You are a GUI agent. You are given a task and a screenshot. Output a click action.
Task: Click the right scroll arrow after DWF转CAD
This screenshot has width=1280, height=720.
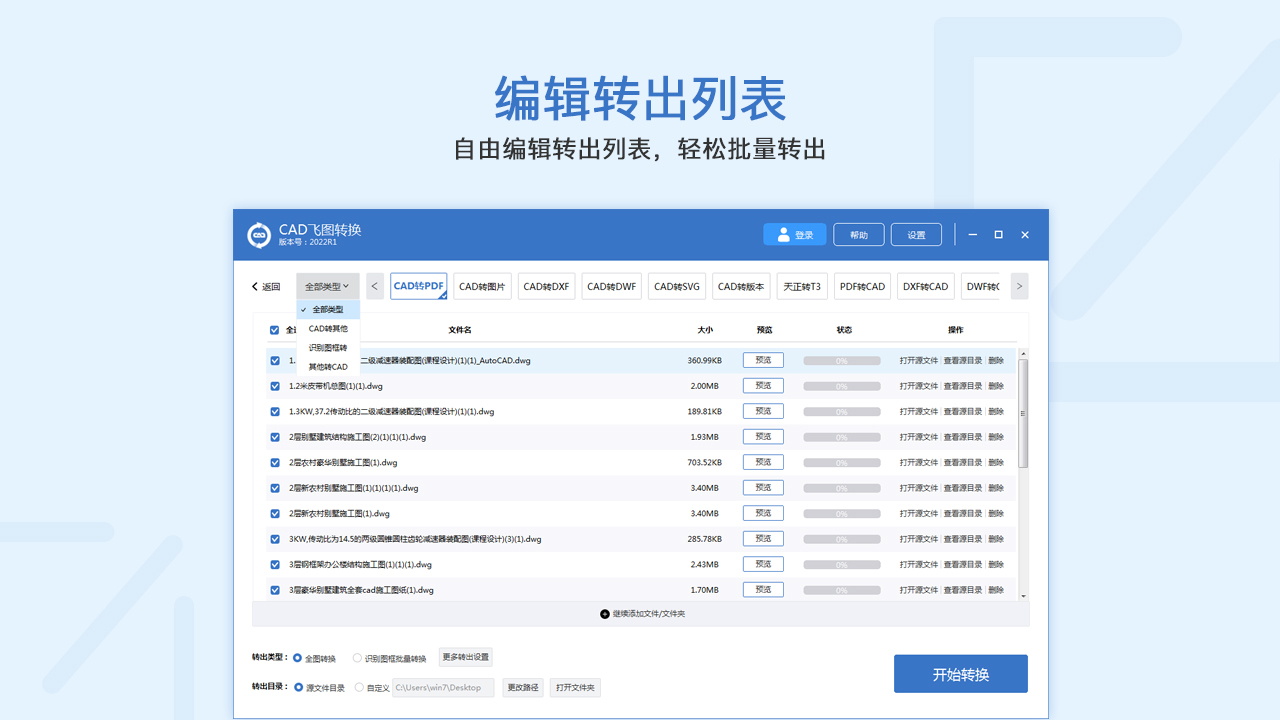point(1018,286)
